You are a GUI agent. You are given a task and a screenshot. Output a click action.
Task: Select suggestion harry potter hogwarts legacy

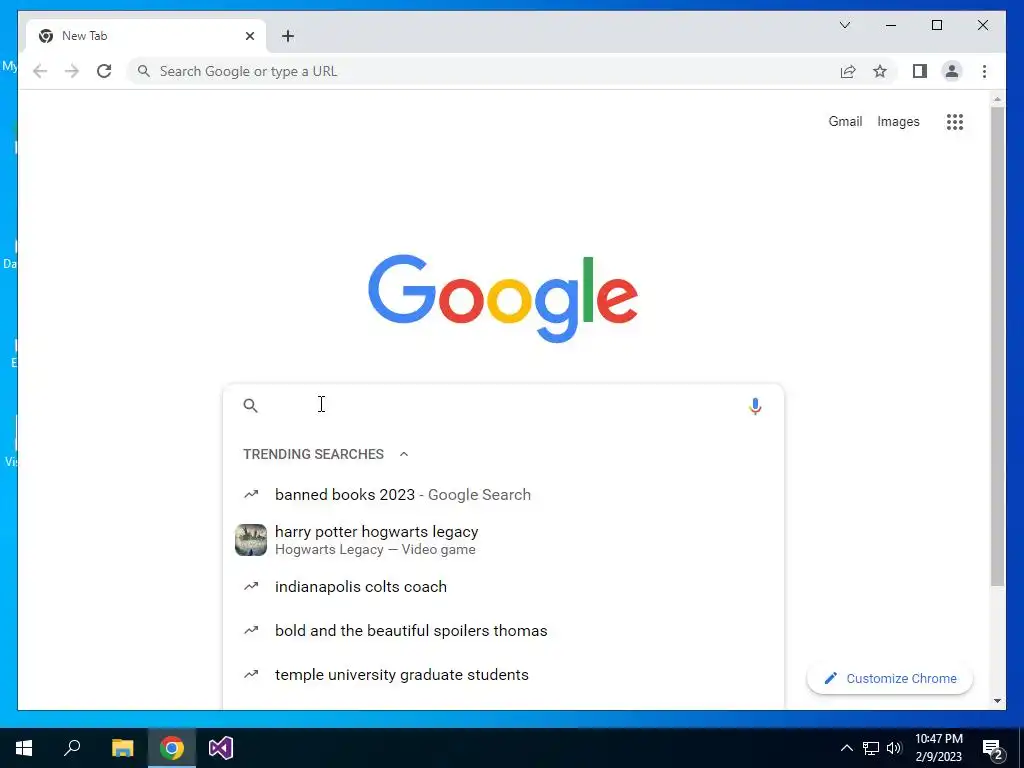click(x=503, y=540)
